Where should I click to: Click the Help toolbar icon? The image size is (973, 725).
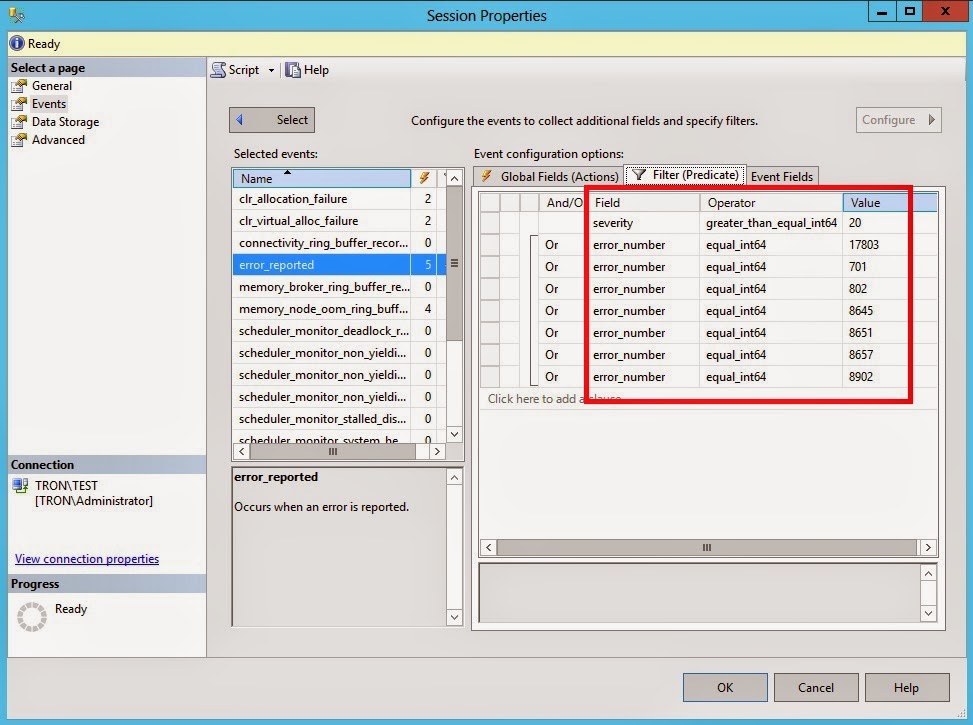coord(292,70)
